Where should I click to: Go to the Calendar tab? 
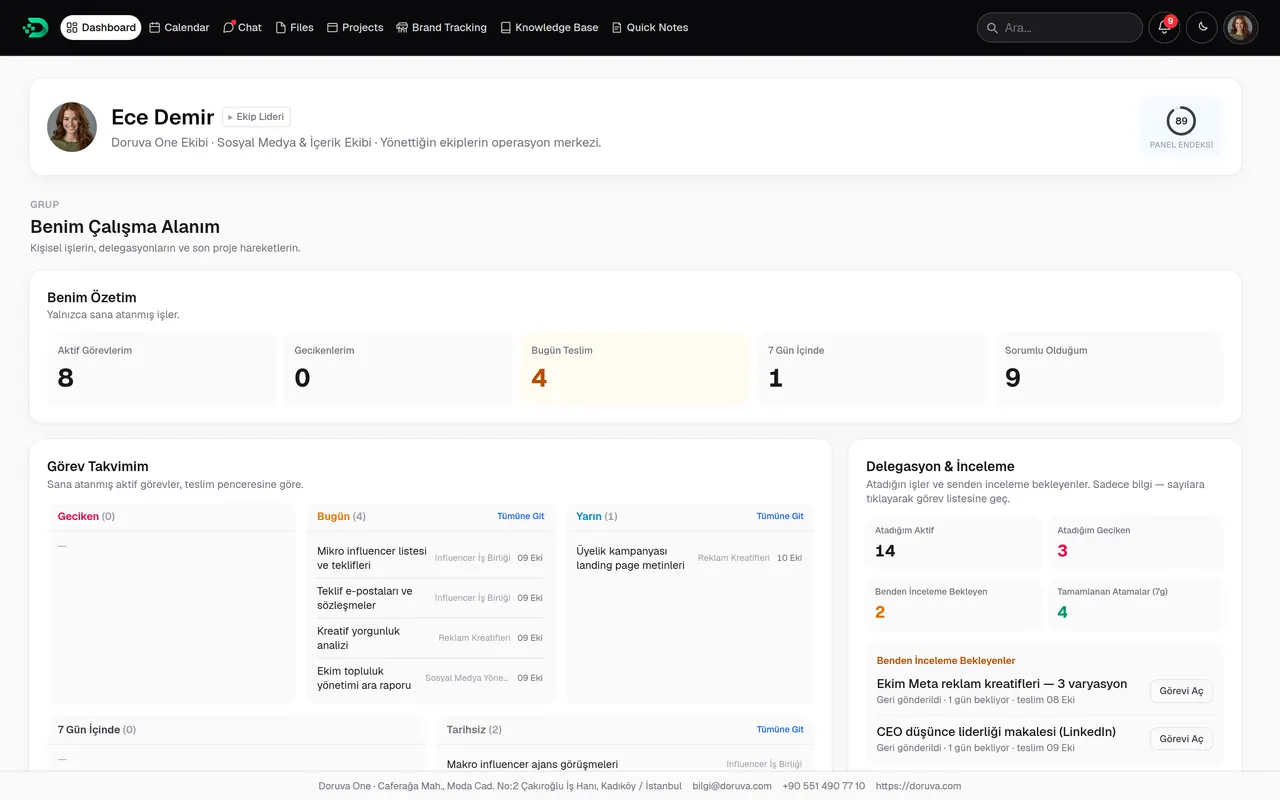point(179,27)
